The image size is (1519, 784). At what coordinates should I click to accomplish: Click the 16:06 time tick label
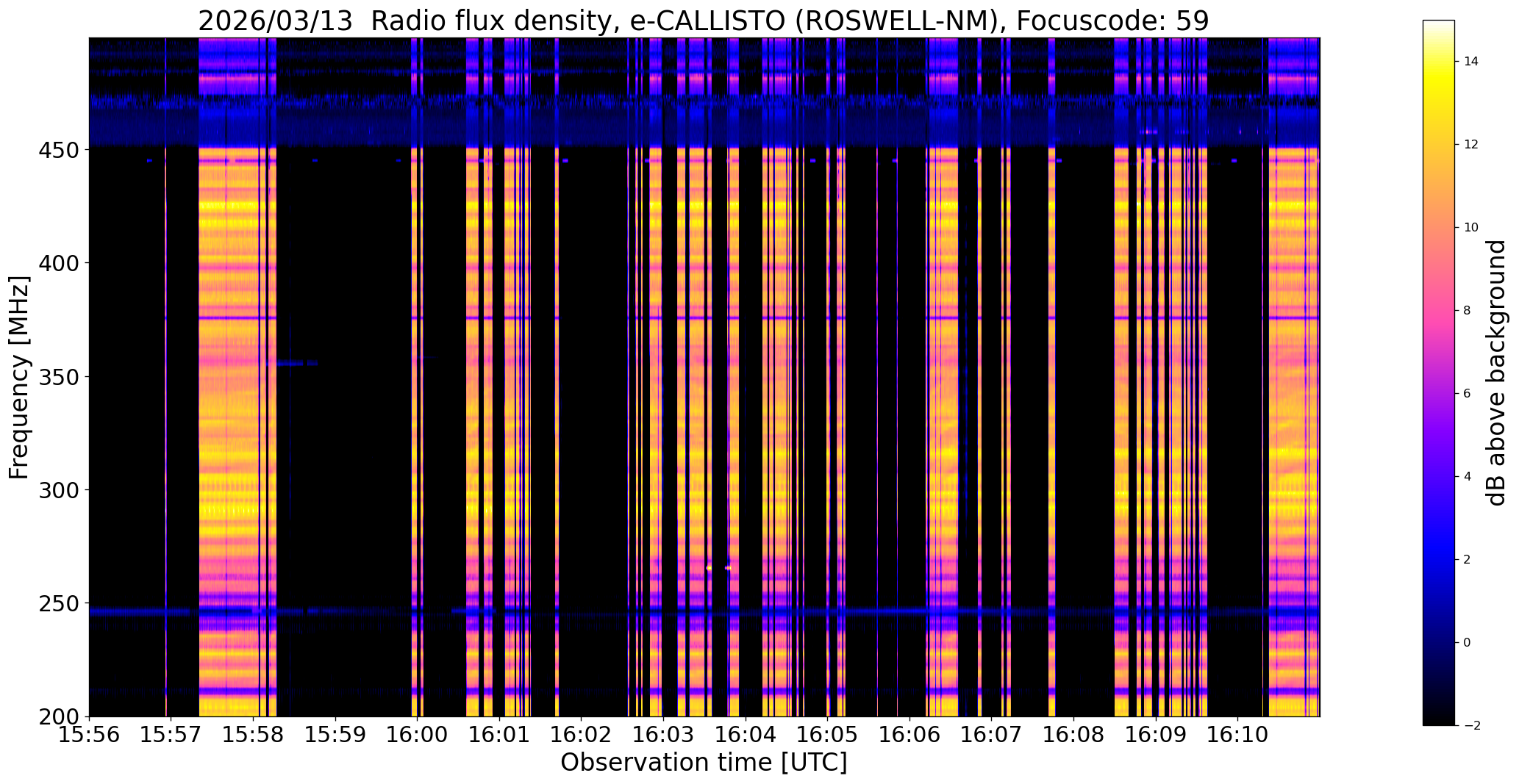click(909, 733)
